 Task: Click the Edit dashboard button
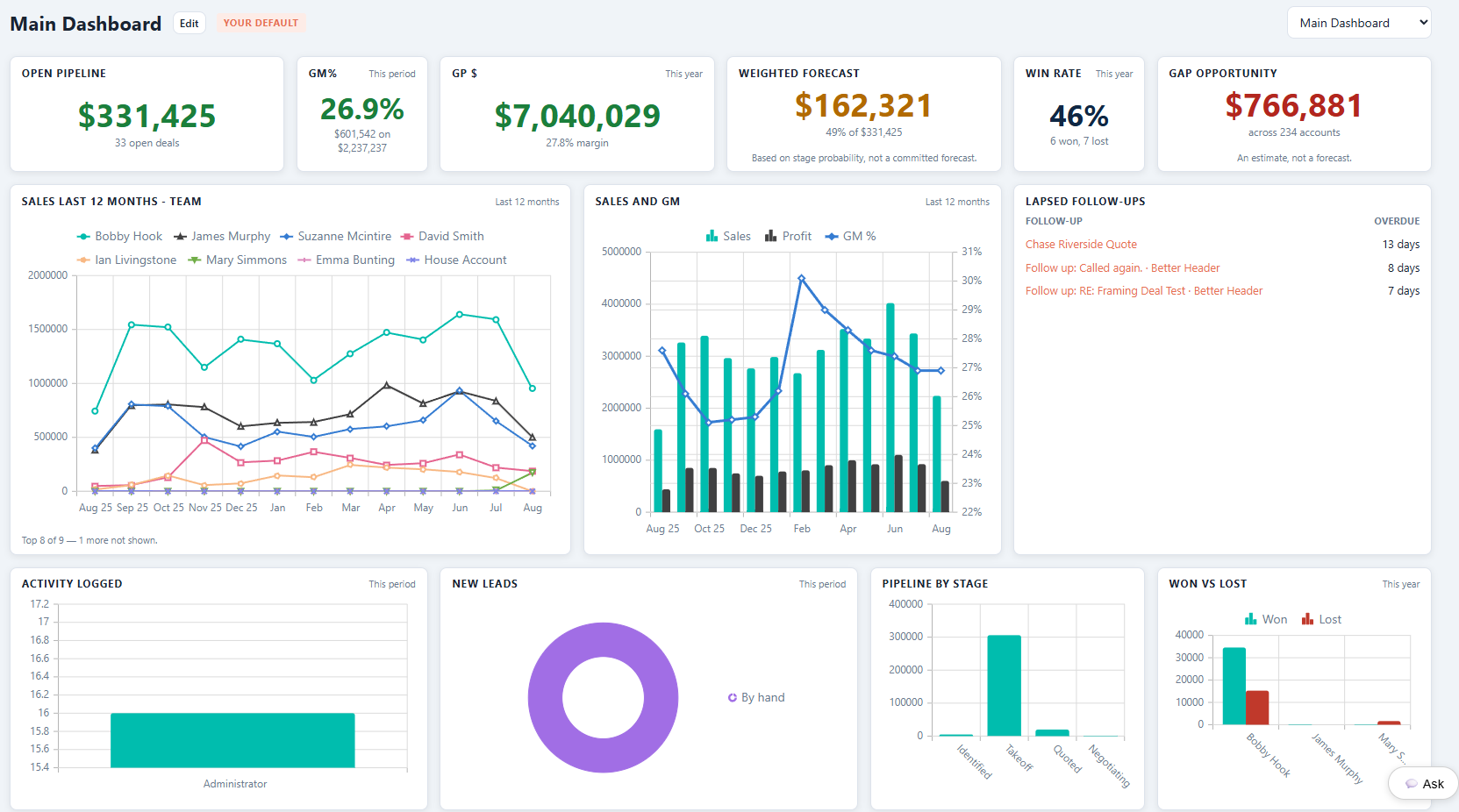click(189, 24)
